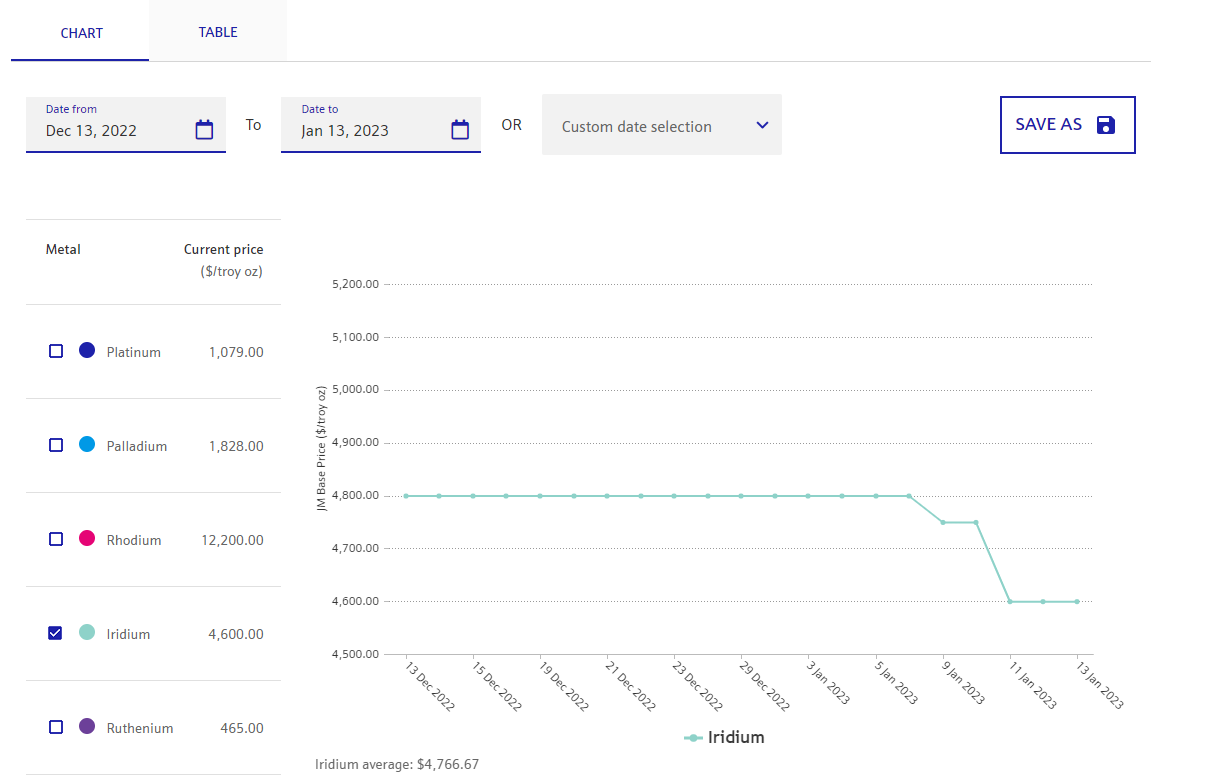Check the Ruthenium checkbox
The height and width of the screenshot is (783, 1221).
click(x=56, y=727)
